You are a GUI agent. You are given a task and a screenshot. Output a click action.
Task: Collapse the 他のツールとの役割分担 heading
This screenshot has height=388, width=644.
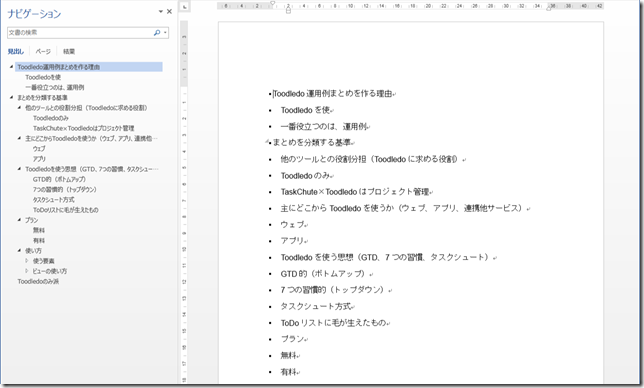tap(19, 108)
